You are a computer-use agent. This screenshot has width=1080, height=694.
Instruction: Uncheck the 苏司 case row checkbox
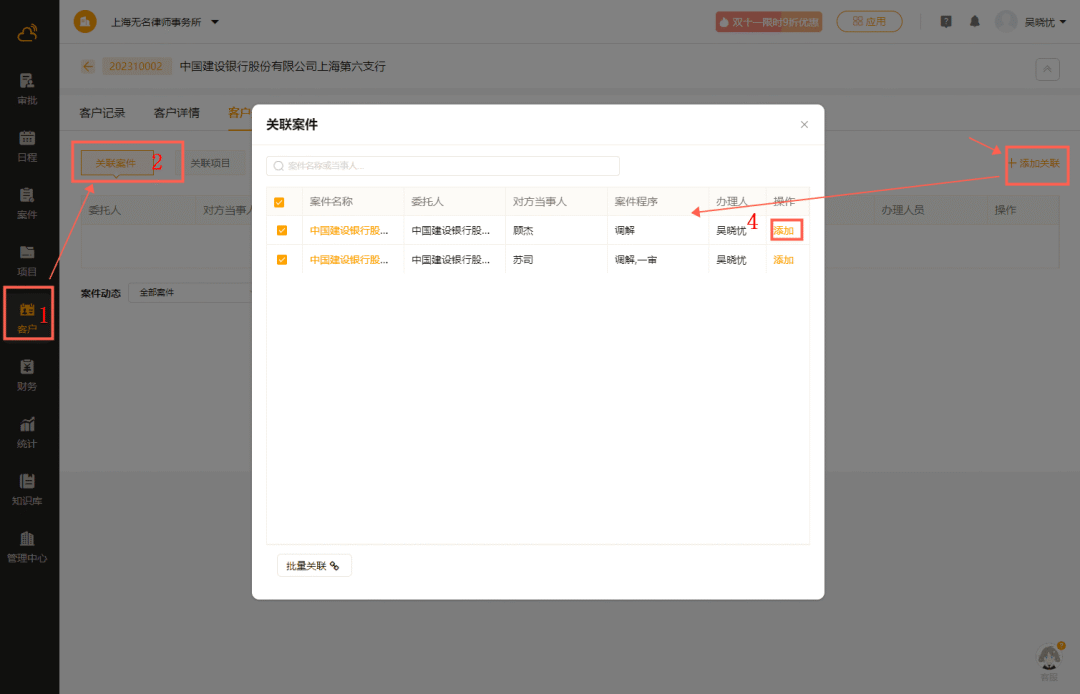coord(281,259)
